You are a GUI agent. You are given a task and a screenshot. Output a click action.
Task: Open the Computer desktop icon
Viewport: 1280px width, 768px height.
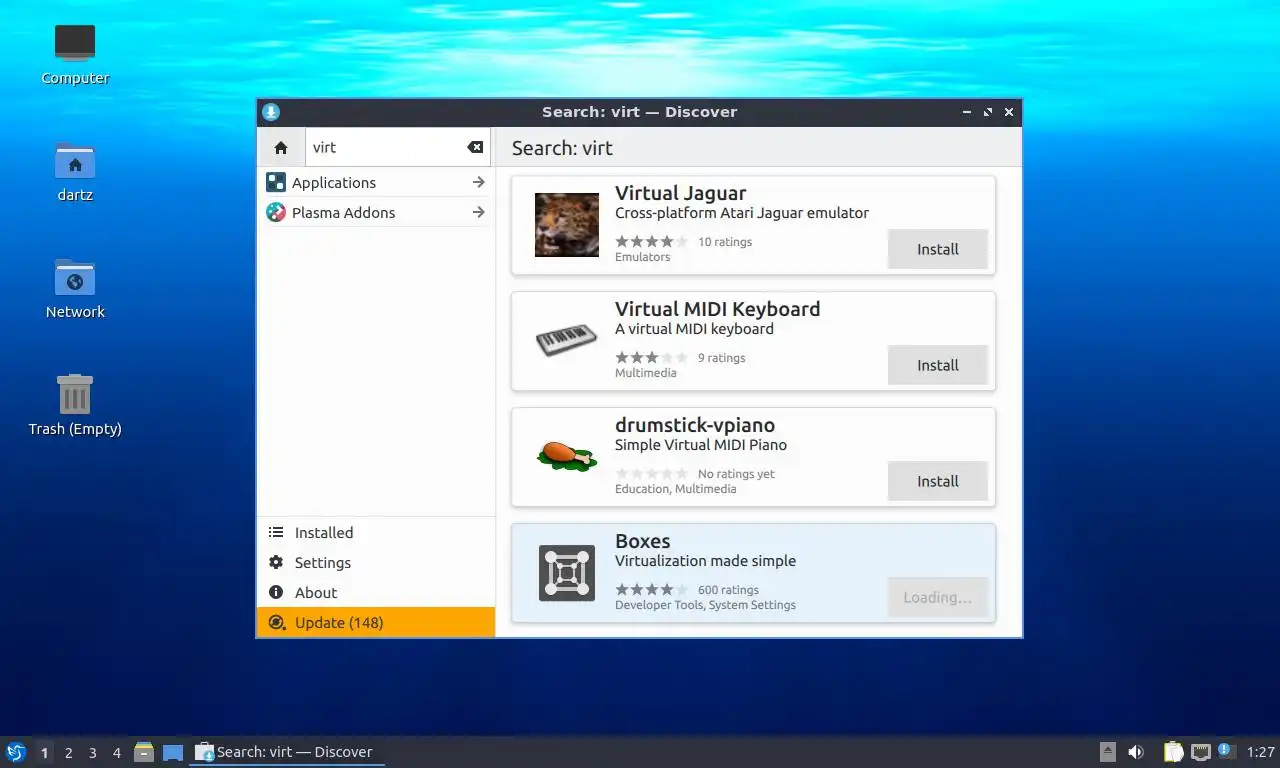click(x=75, y=55)
